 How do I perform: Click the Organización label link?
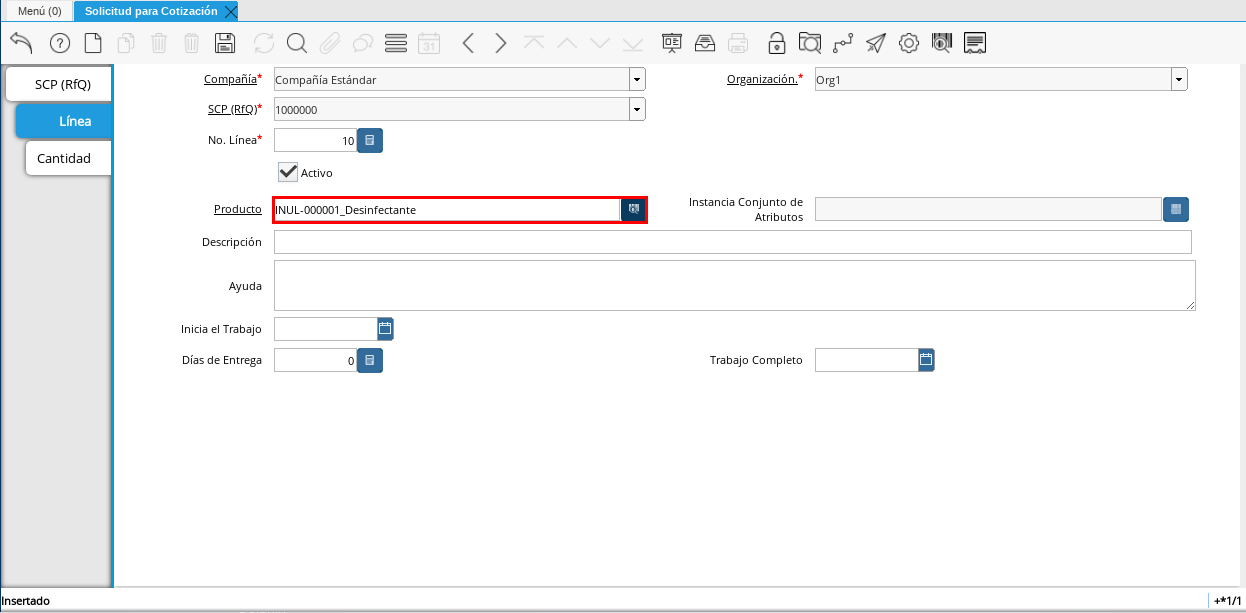click(x=762, y=79)
